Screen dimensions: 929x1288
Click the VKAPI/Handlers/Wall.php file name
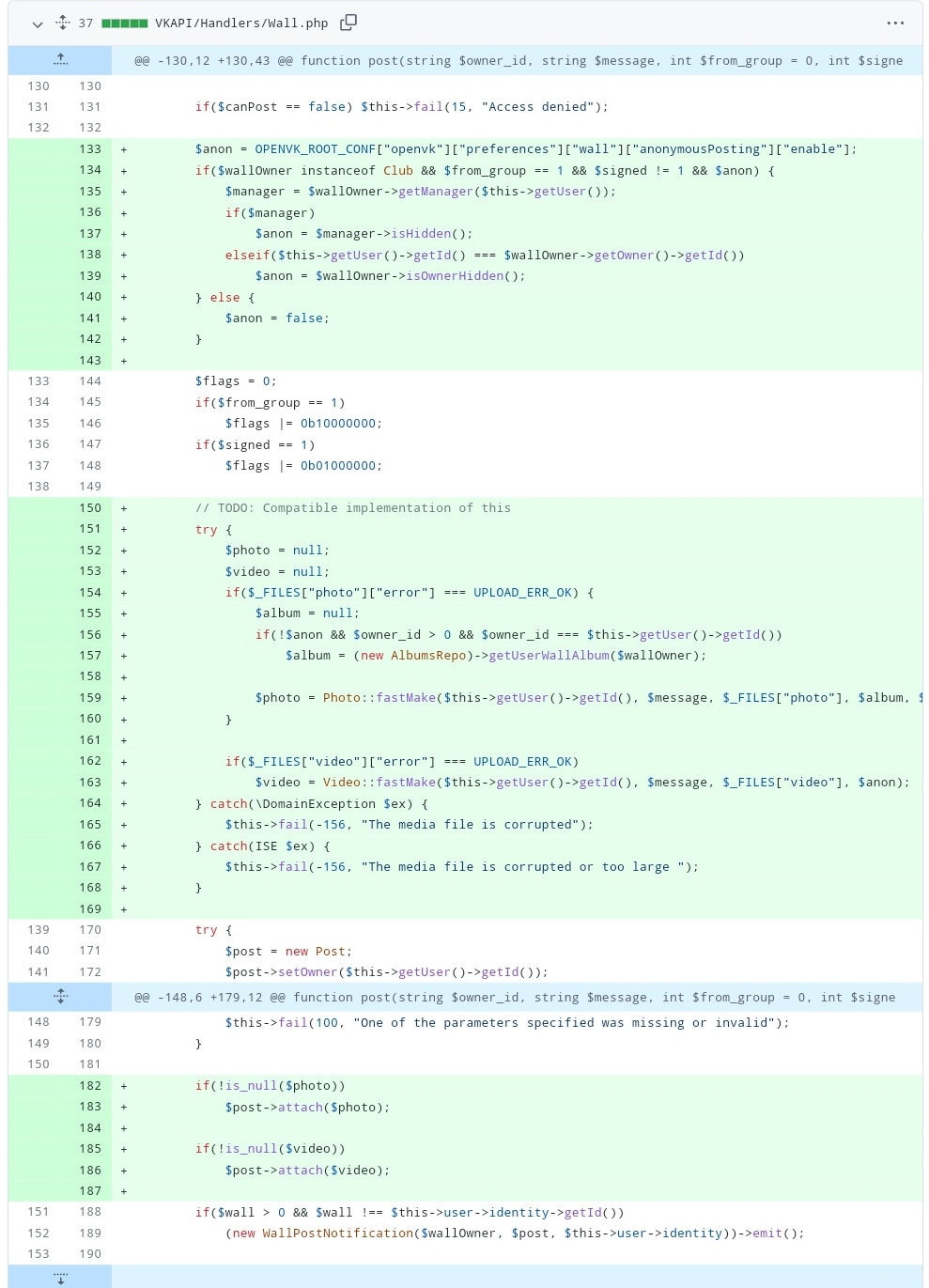click(x=241, y=23)
